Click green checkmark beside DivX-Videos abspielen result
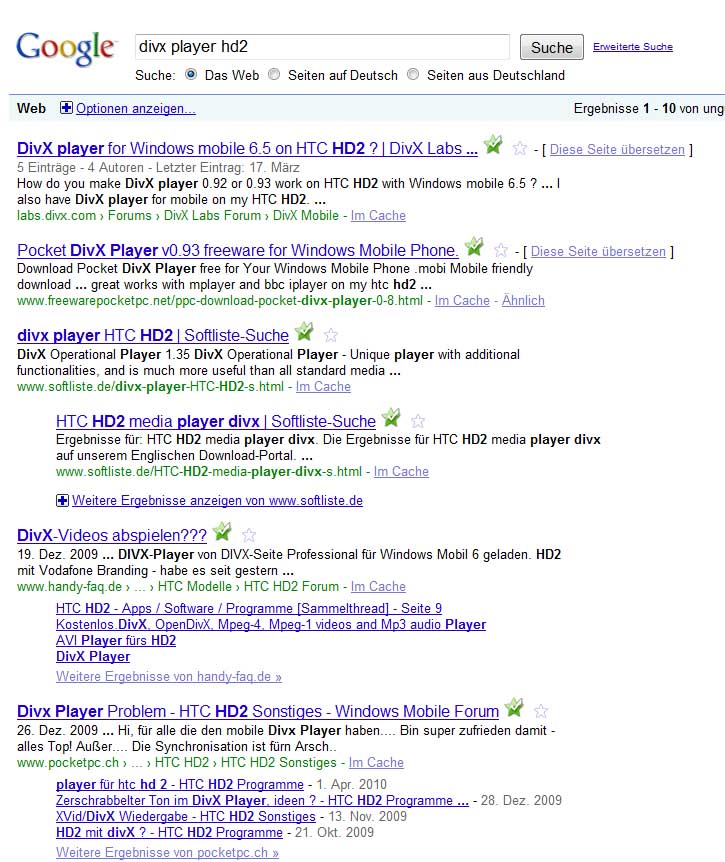The width and height of the screenshot is (725, 862). coord(222,532)
